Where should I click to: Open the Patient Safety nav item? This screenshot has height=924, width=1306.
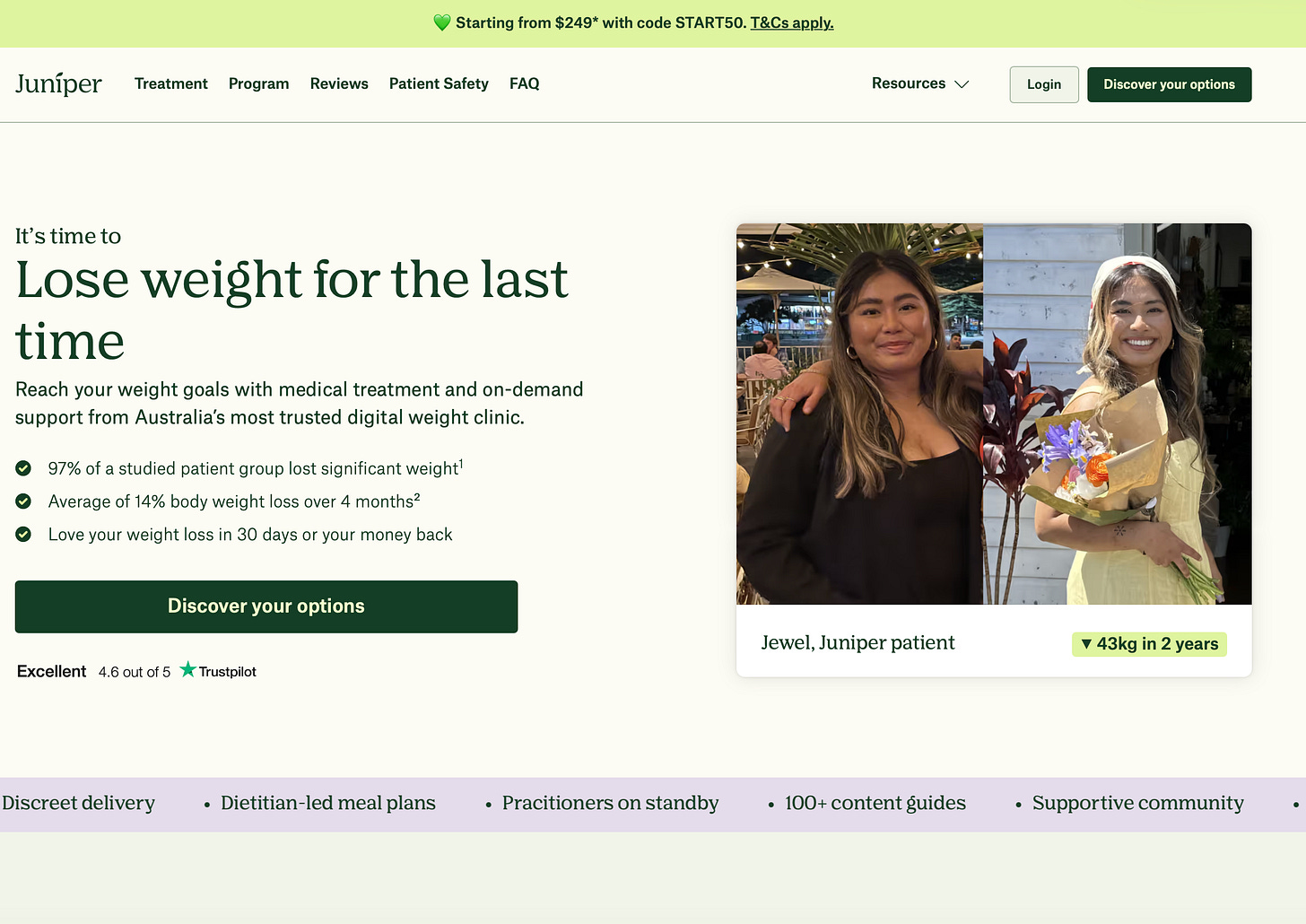pos(439,83)
